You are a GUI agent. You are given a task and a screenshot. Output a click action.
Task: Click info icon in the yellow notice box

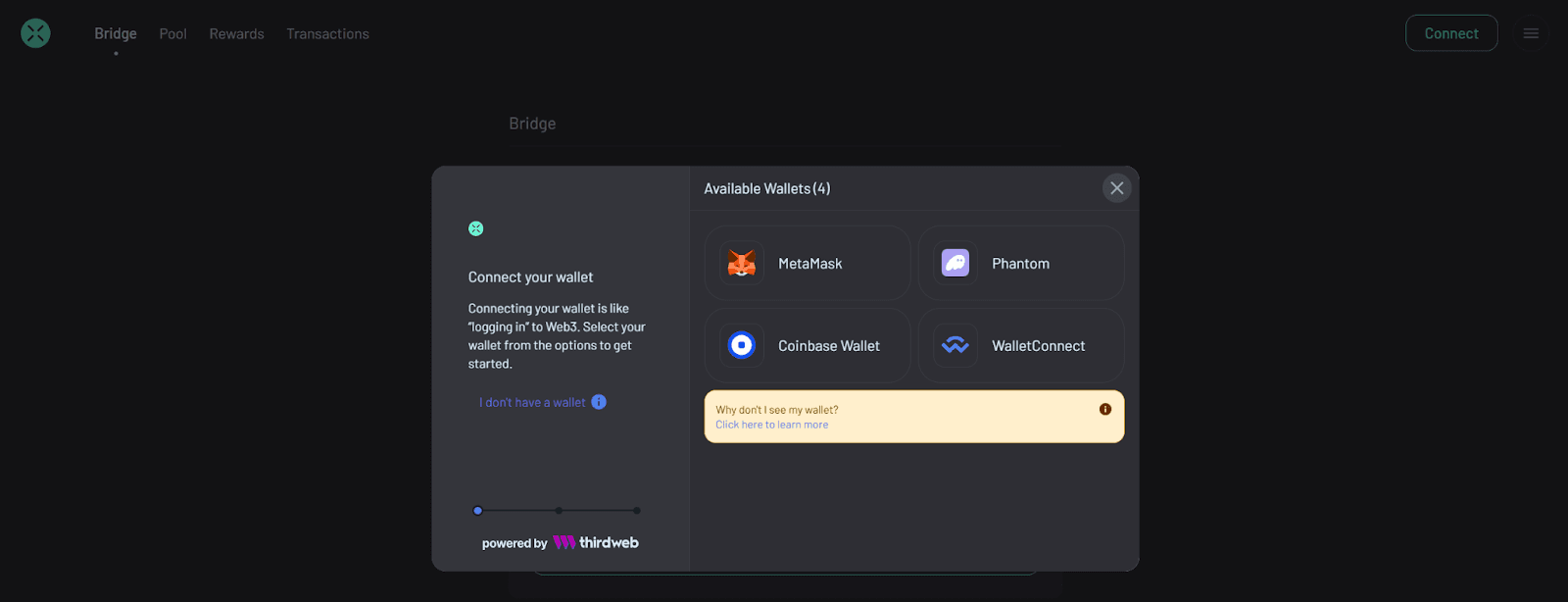pos(1105,409)
